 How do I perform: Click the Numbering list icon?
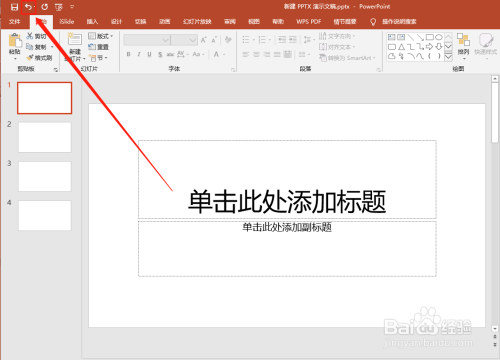[x=262, y=40]
